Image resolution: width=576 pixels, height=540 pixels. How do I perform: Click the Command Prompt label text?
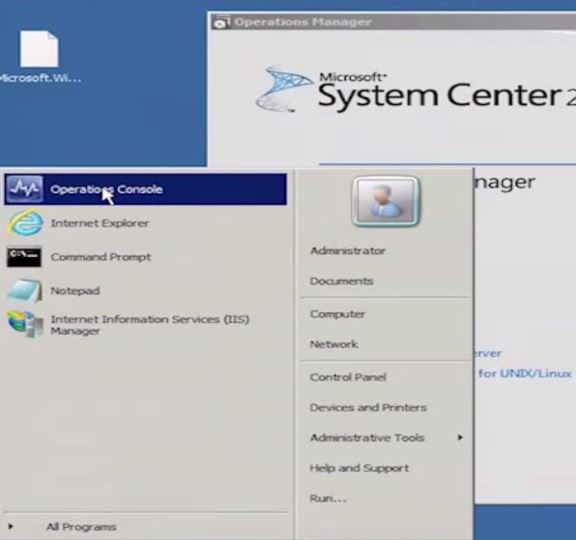(101, 257)
